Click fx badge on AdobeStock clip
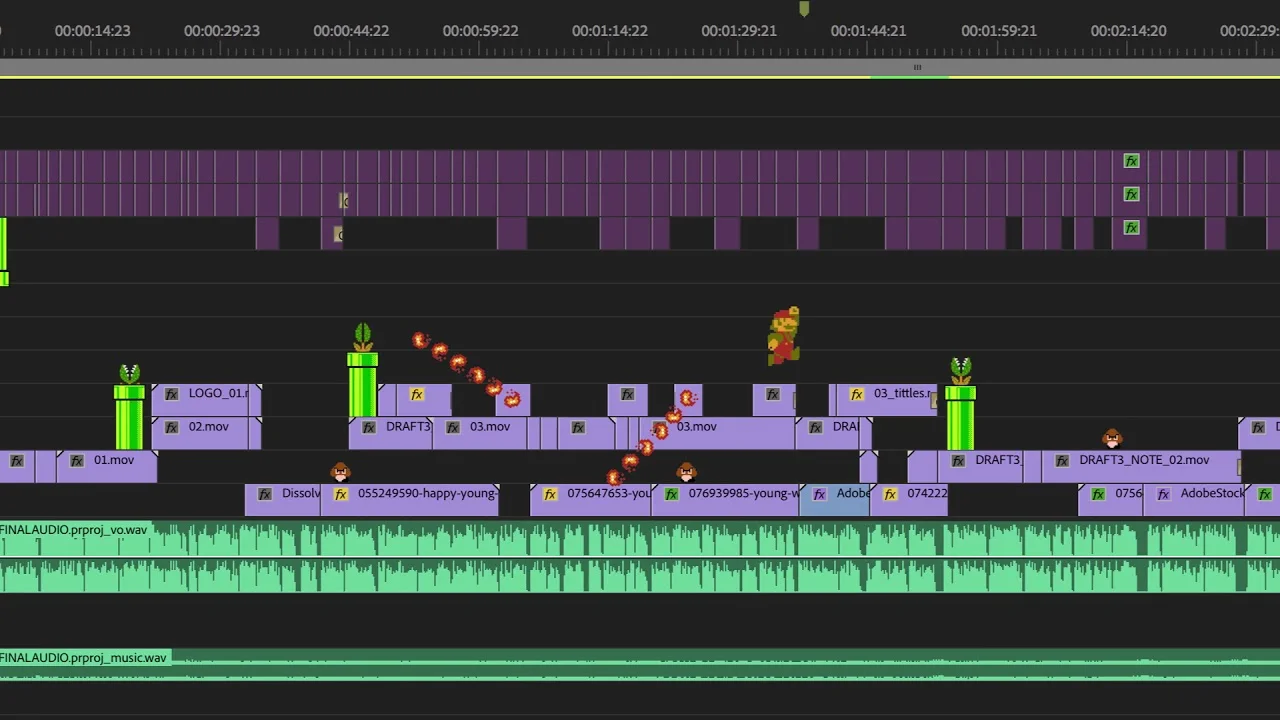 tap(1164, 494)
